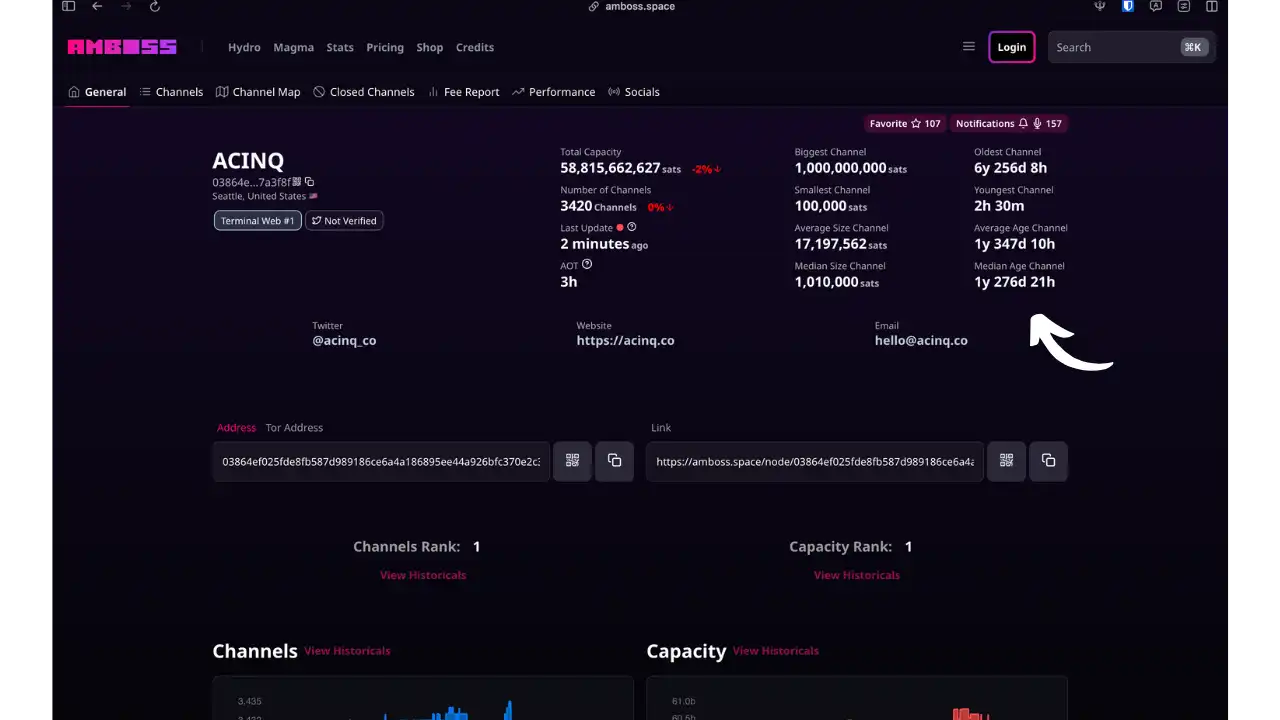Reload the page in browser toolbar
Image resolution: width=1280 pixels, height=720 pixels.
coord(154,6)
